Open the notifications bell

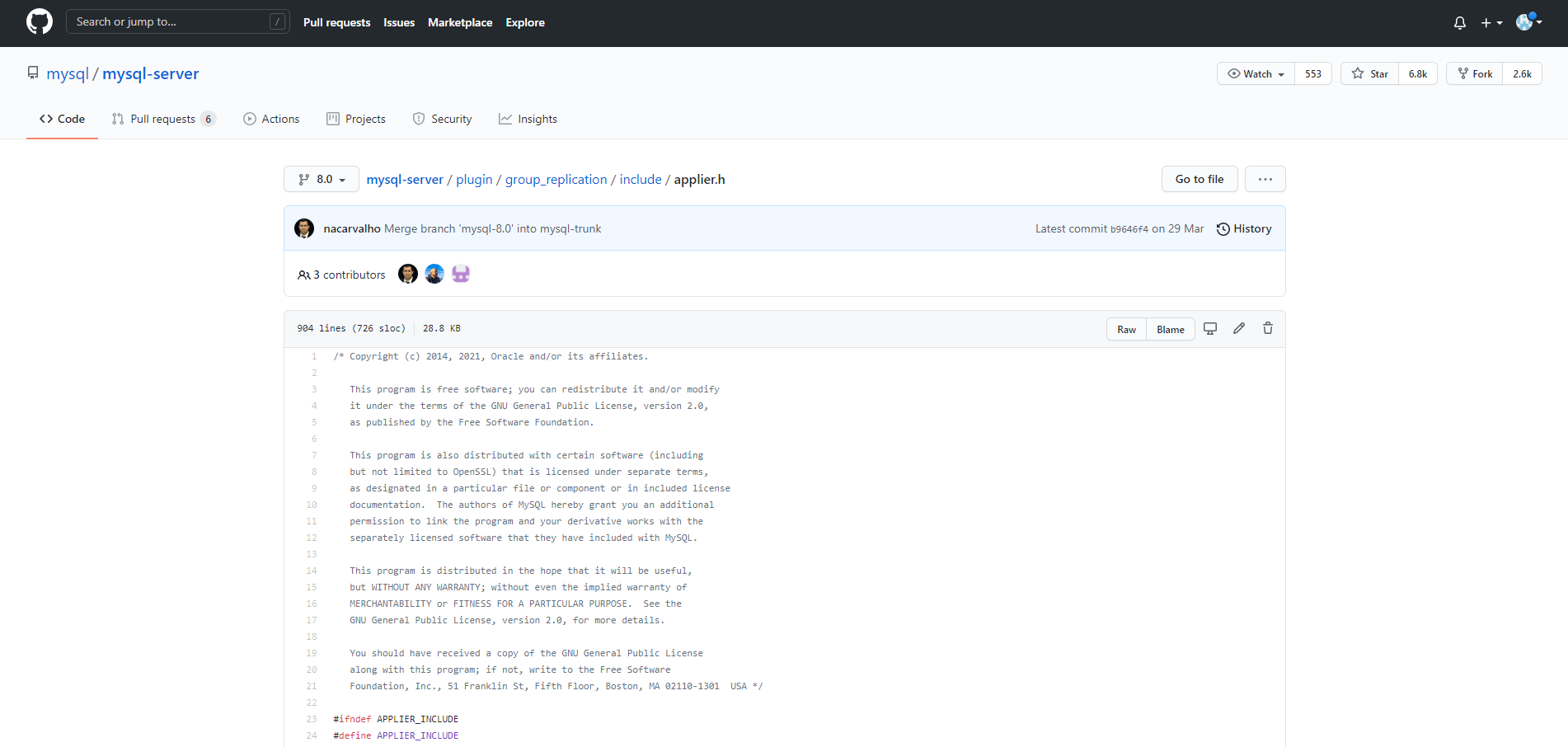pyautogui.click(x=1460, y=23)
